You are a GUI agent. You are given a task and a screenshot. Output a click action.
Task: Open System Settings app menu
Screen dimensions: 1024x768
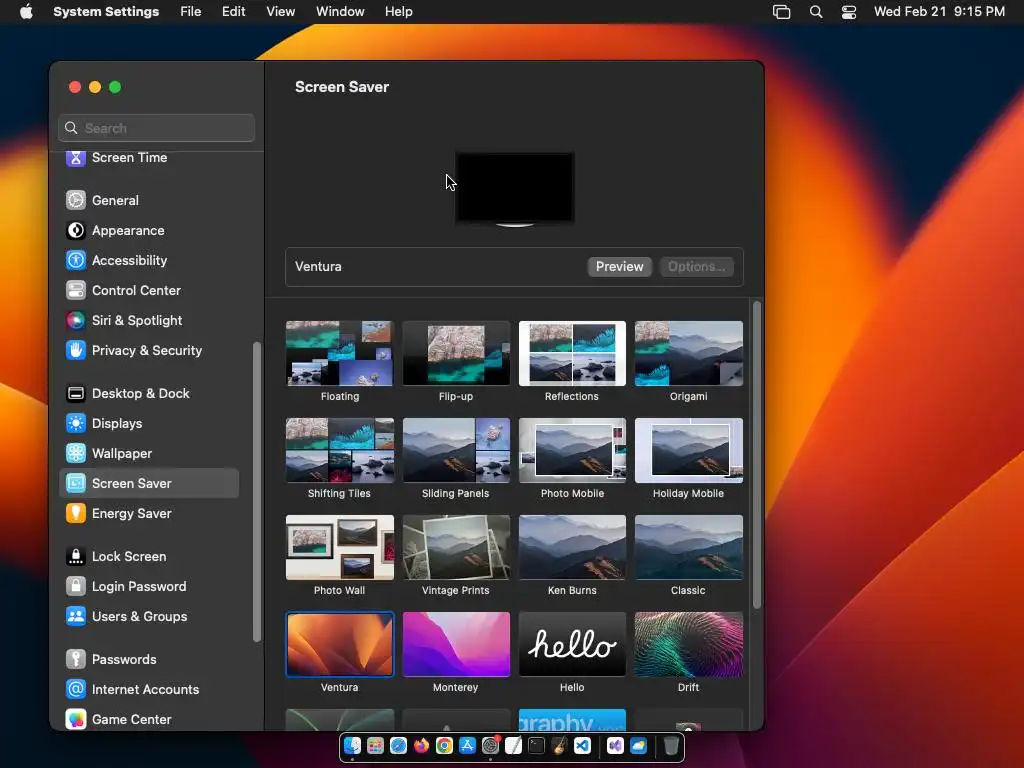106,12
